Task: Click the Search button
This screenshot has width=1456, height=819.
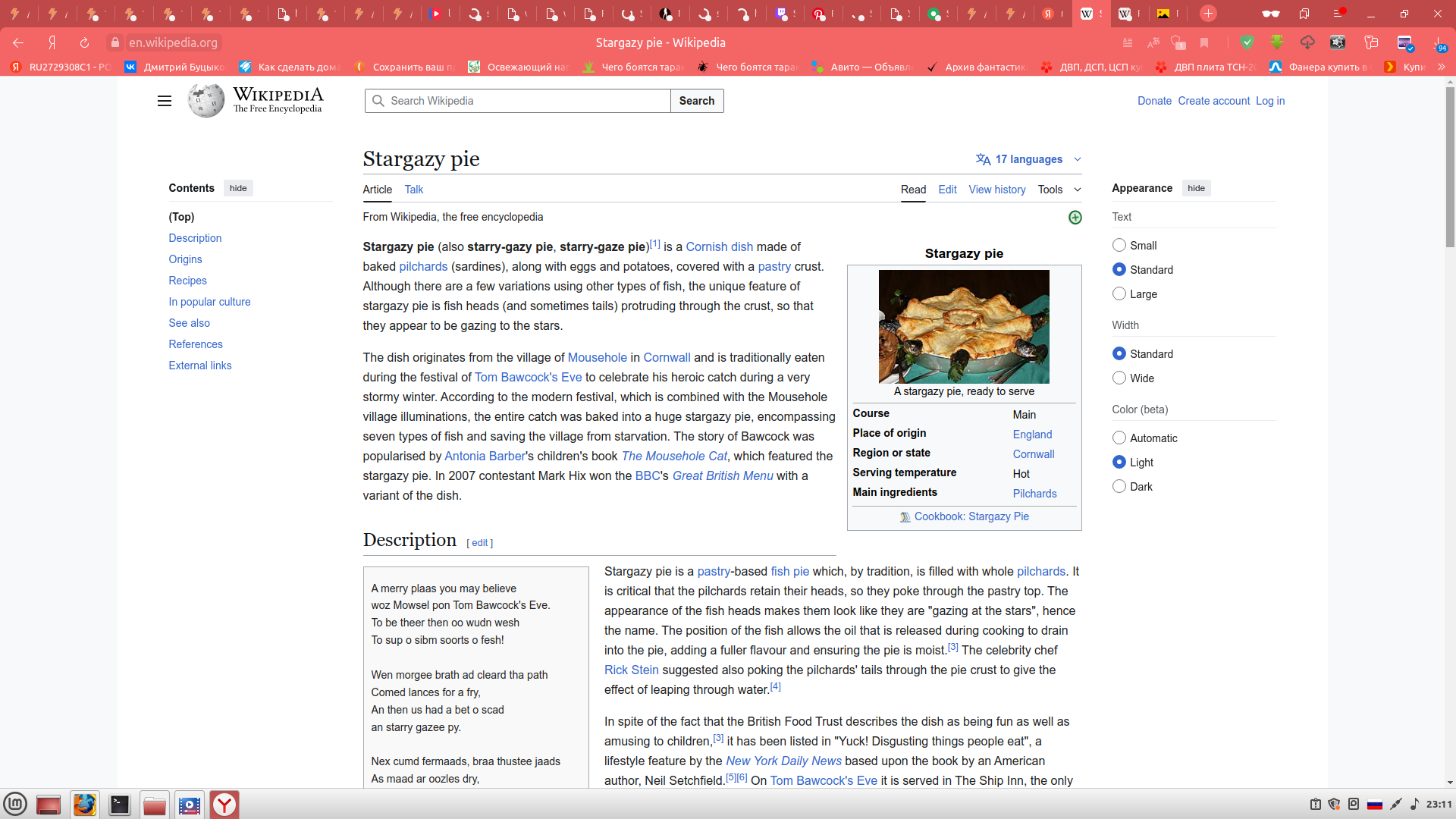Action: (696, 101)
